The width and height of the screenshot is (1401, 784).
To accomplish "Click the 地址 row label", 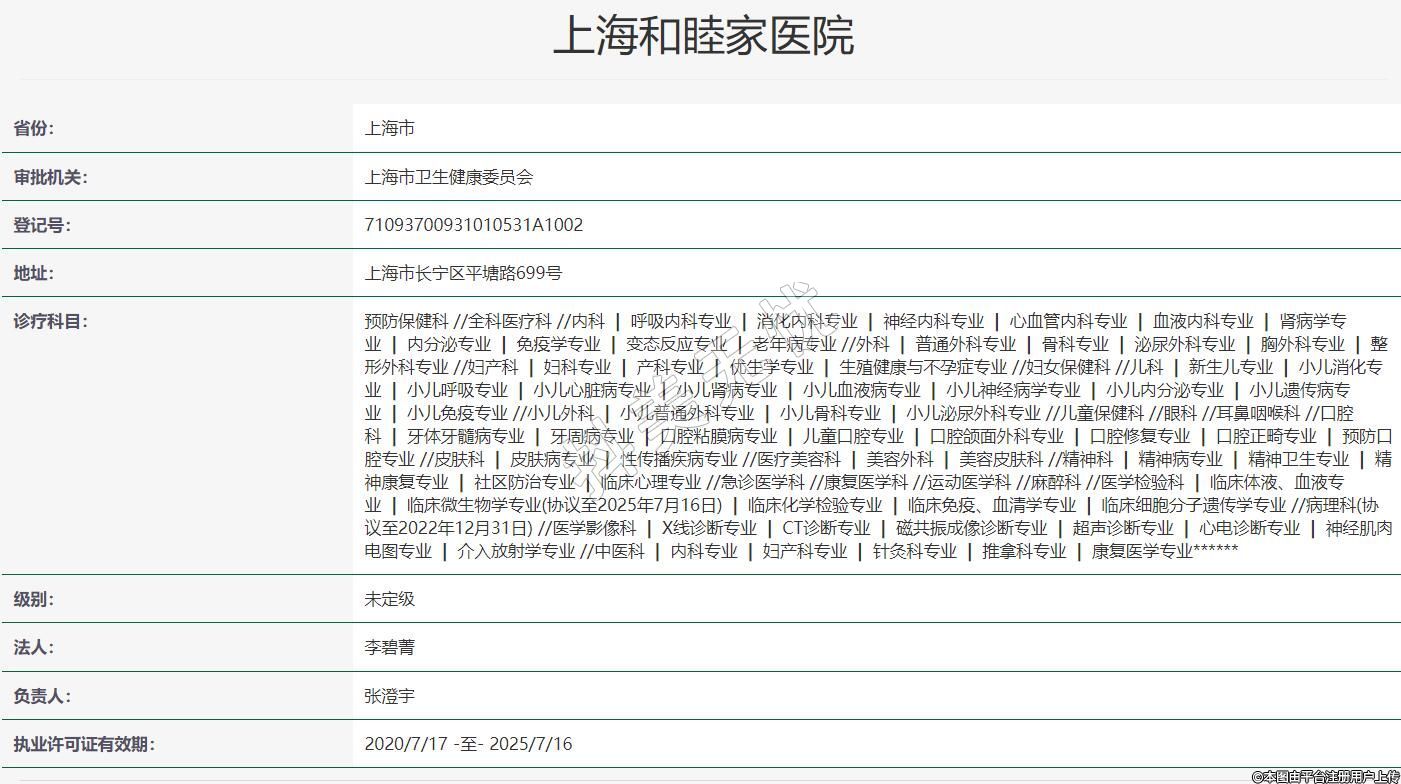I will (34, 273).
